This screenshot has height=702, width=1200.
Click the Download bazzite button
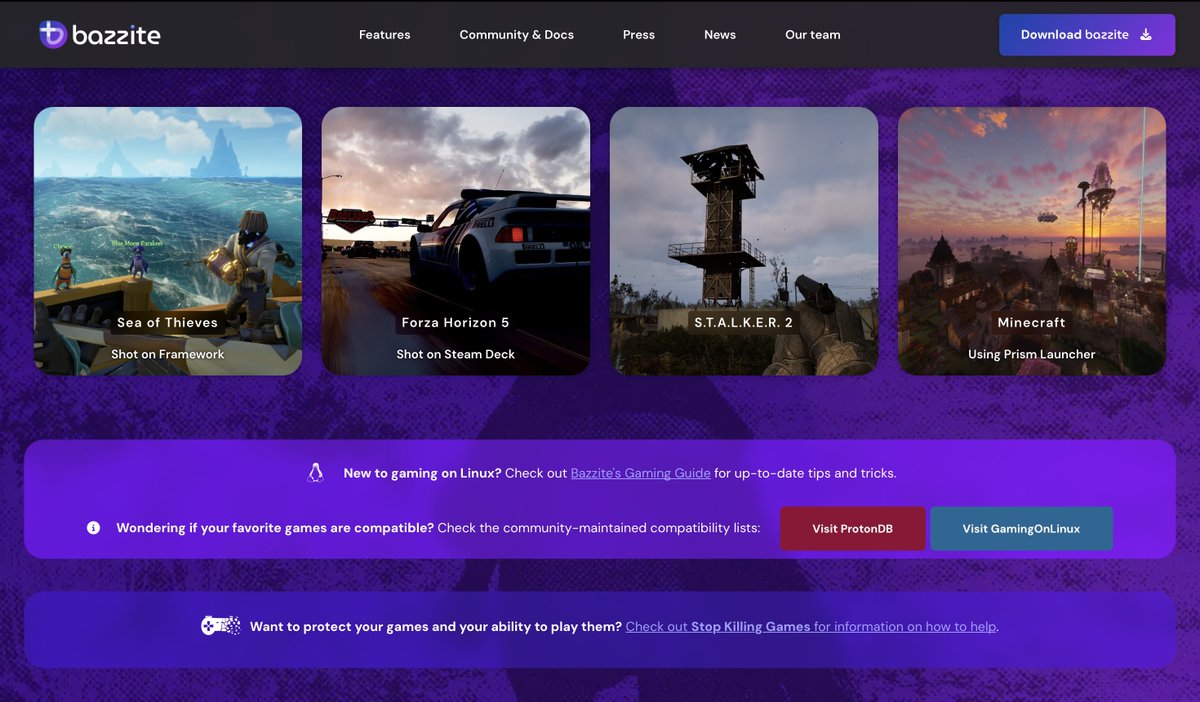(x=1087, y=35)
